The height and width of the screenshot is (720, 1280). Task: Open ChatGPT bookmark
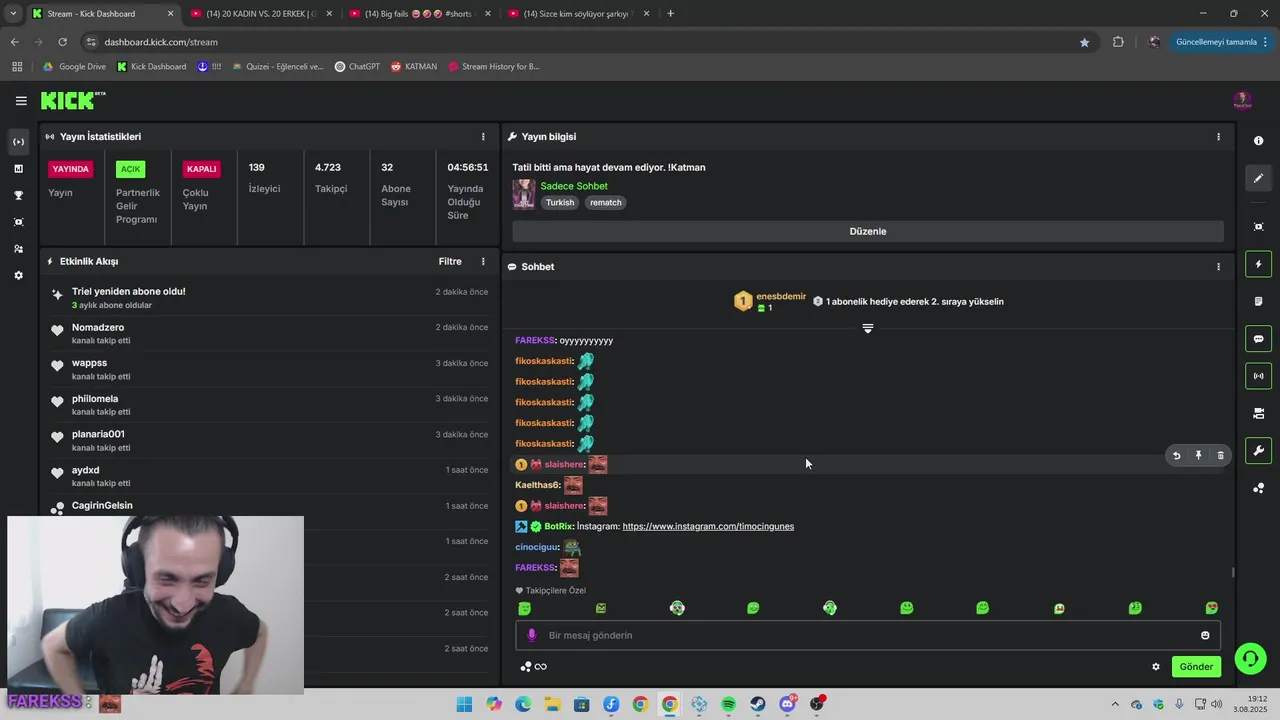[357, 67]
